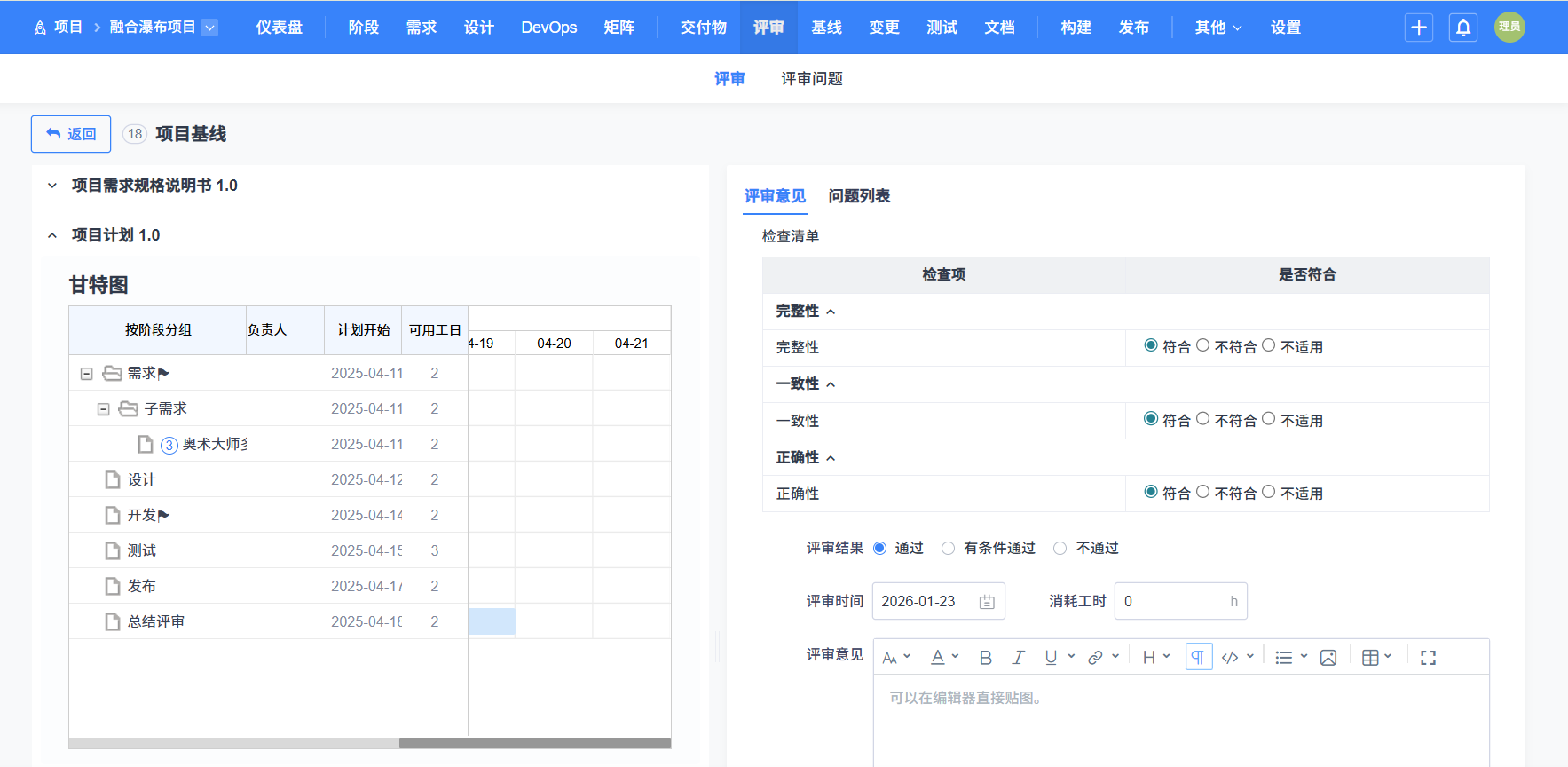Open calendar icon in review time field
Image resolution: width=1568 pixels, height=767 pixels.
[x=987, y=602]
